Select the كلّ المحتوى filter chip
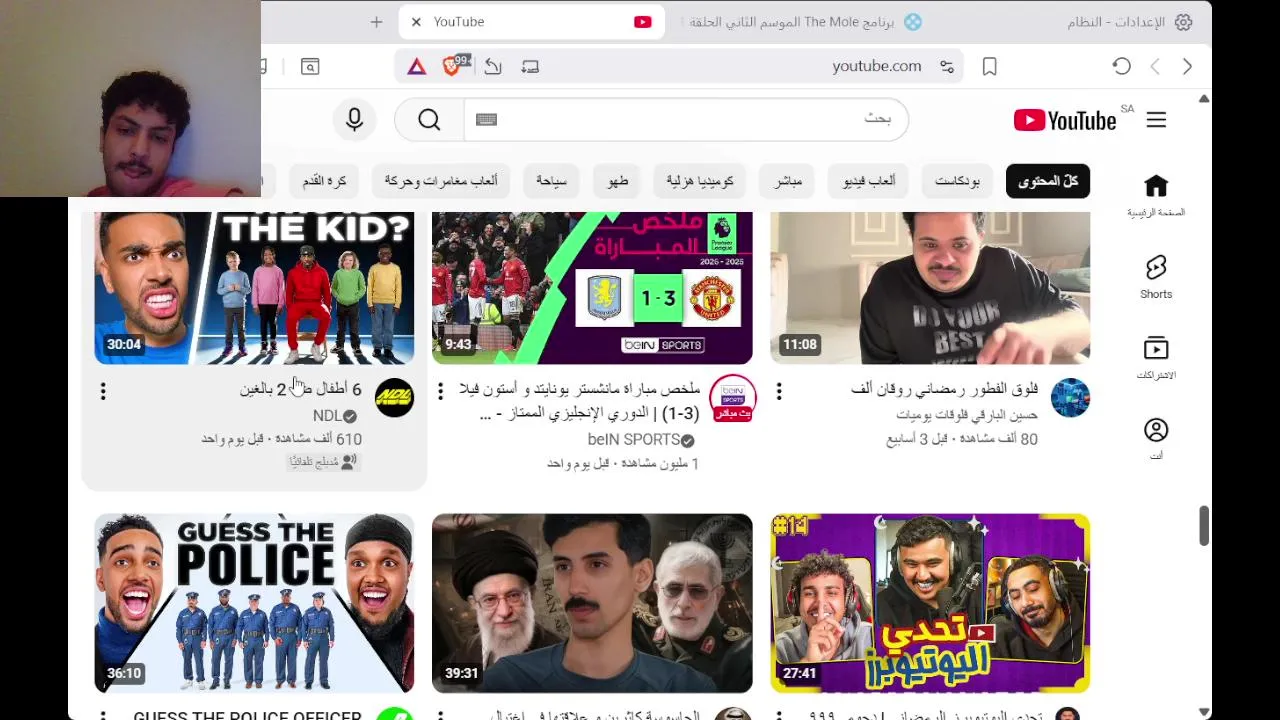1280x720 pixels. (1048, 181)
